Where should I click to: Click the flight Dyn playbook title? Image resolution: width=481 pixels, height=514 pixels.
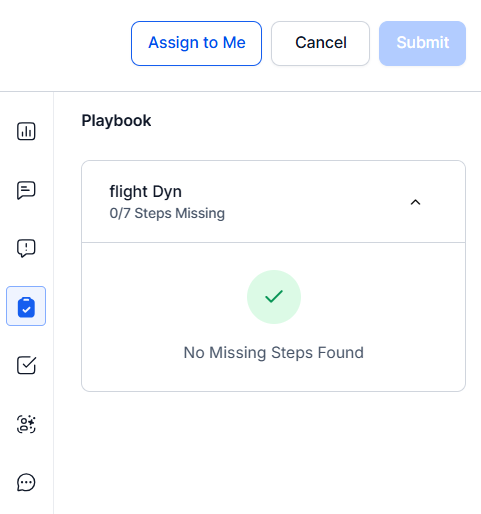(x=146, y=192)
